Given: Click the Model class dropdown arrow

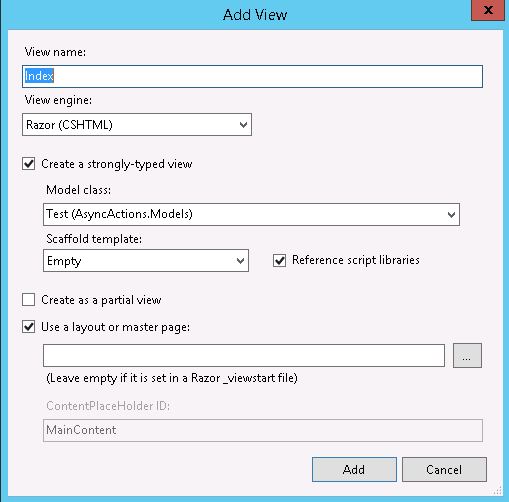Looking at the screenshot, I should coord(451,215).
